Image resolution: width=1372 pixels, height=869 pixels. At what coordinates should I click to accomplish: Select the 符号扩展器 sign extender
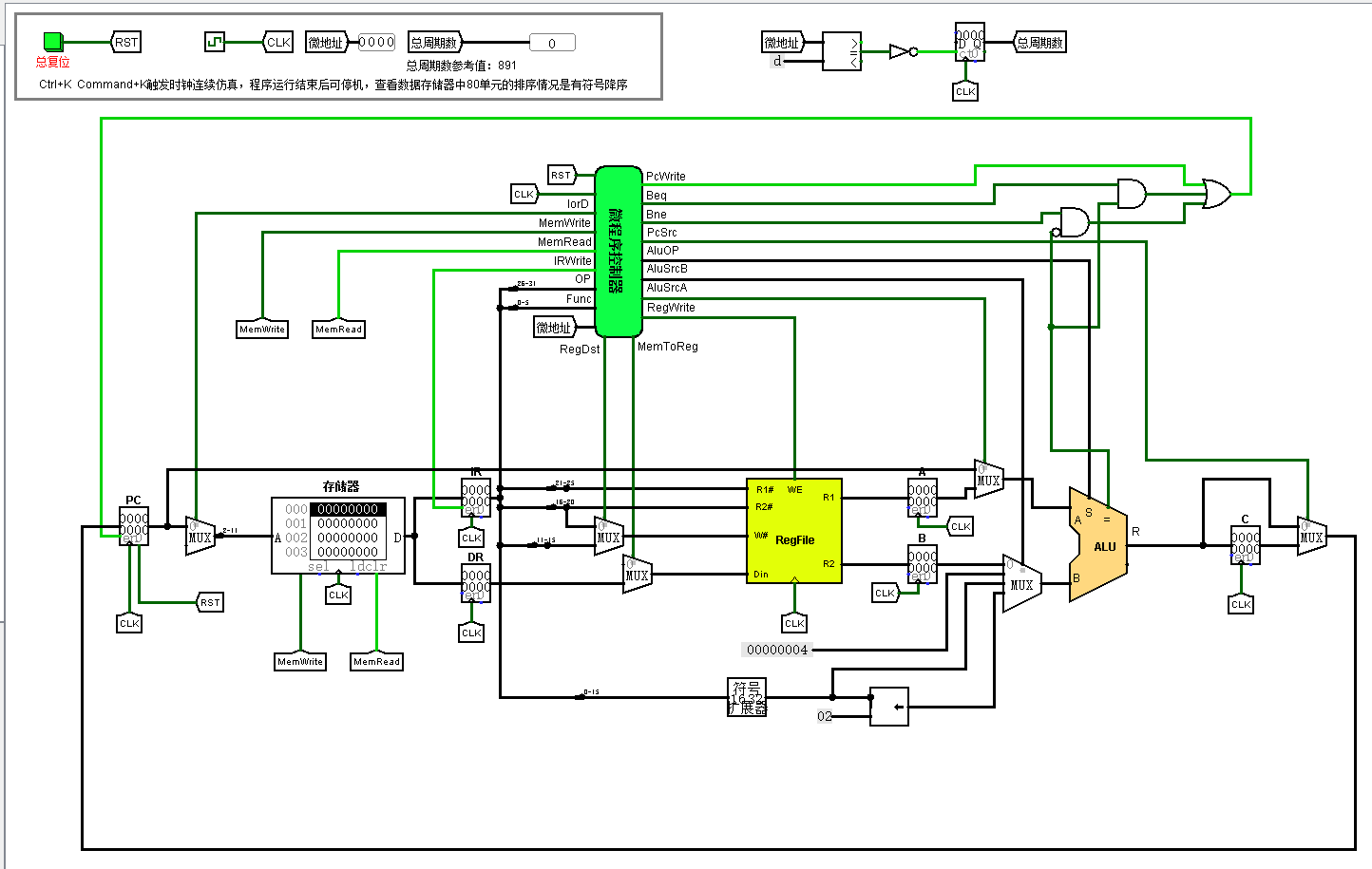(x=747, y=697)
